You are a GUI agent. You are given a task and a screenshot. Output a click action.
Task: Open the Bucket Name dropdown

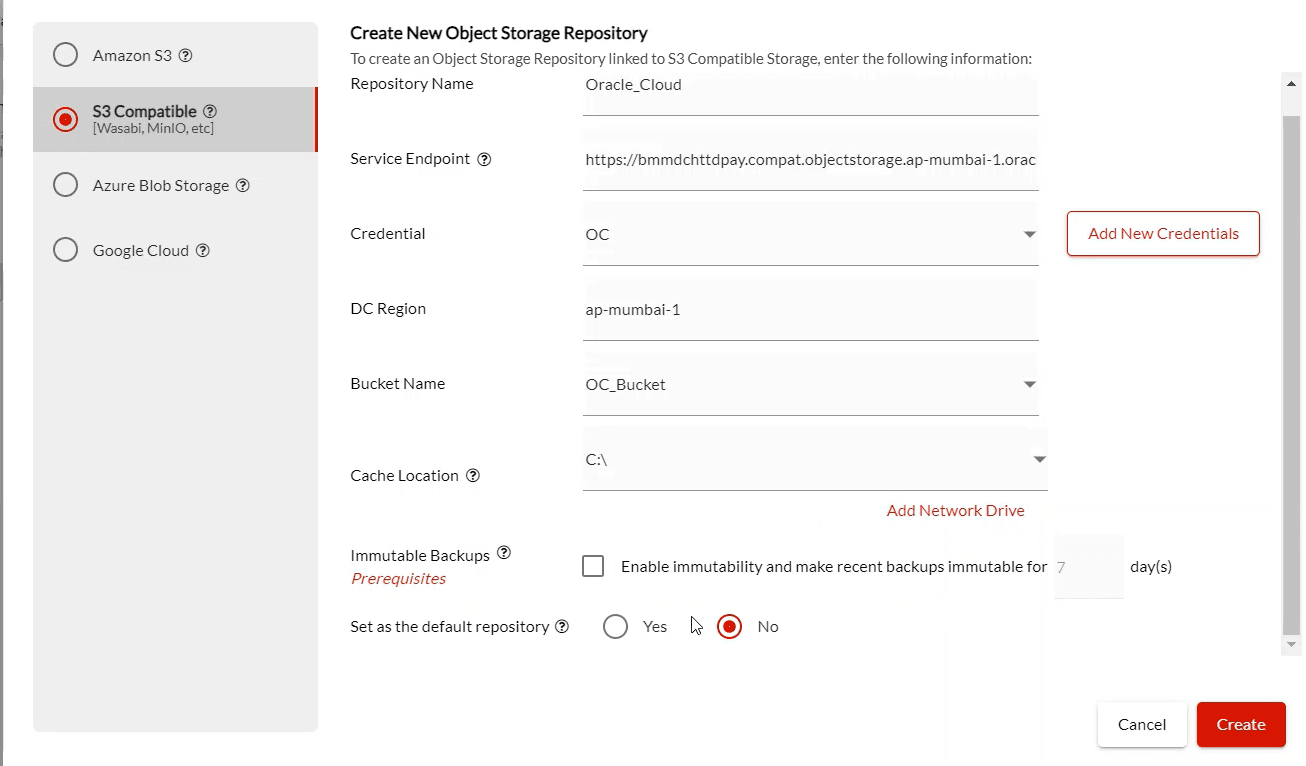point(810,384)
